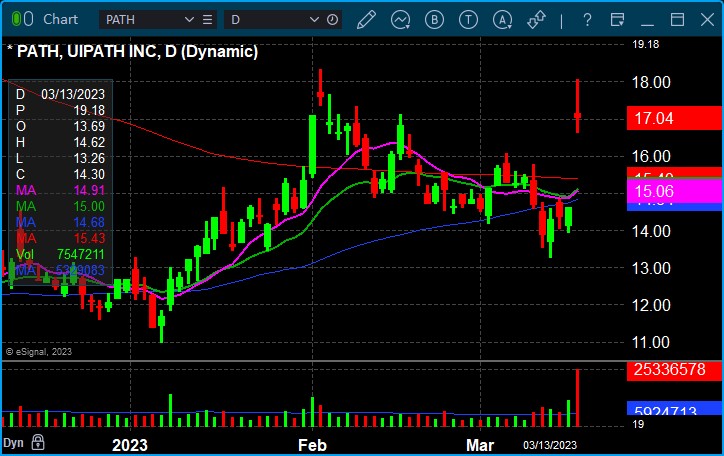The width and height of the screenshot is (724, 456).
Task: Click the magenta 15.06 moving average marker
Action: point(674,191)
